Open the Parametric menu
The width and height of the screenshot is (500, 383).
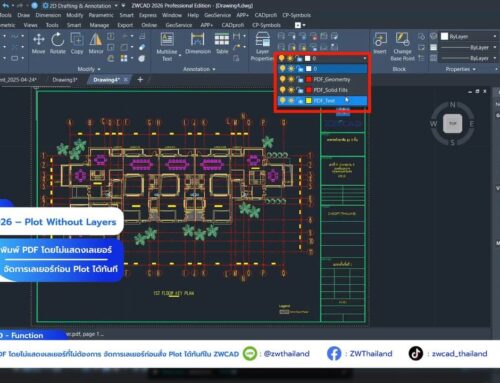101,15
